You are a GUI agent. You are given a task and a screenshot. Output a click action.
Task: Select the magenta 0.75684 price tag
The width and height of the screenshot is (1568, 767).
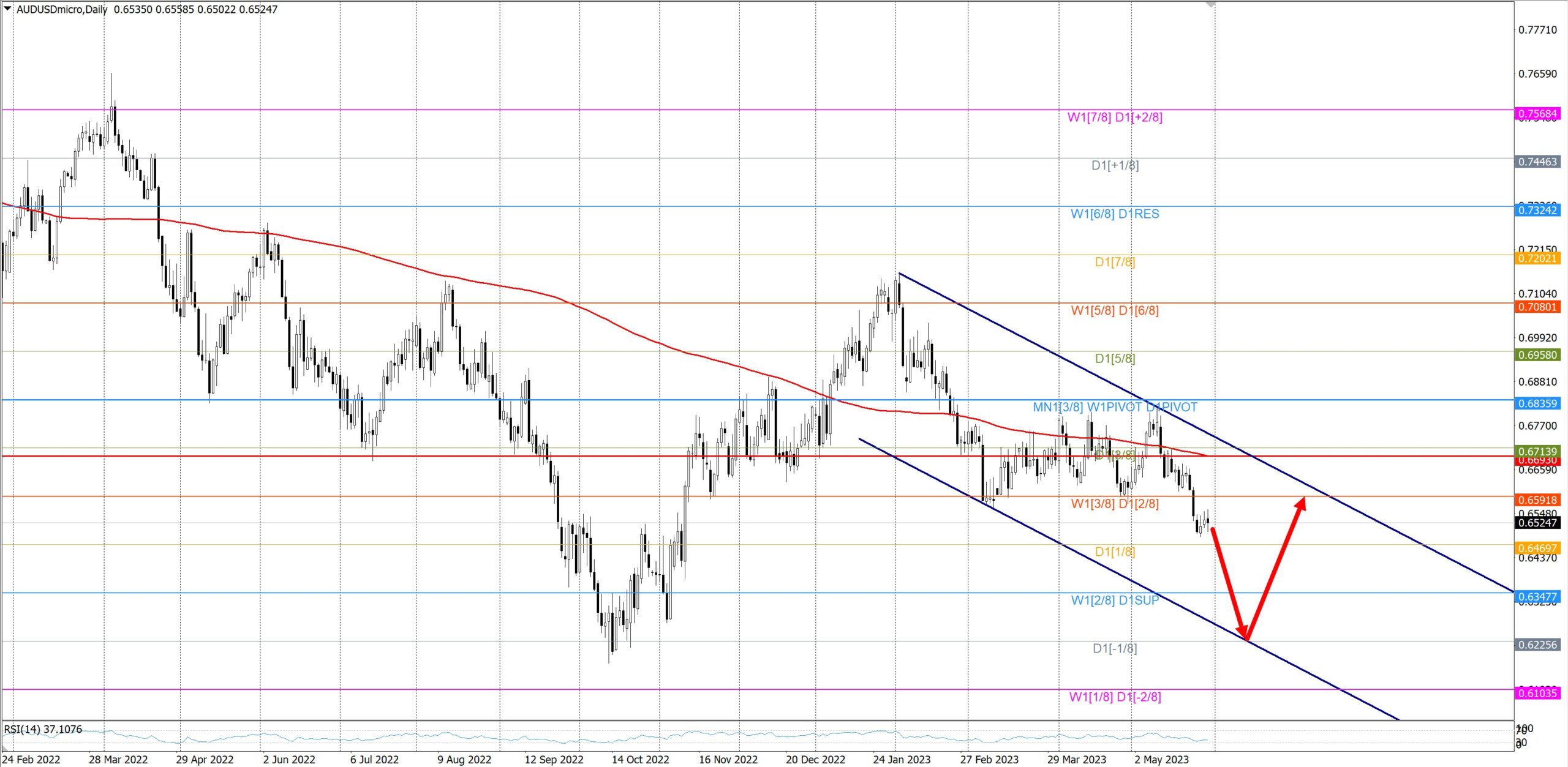(1537, 114)
